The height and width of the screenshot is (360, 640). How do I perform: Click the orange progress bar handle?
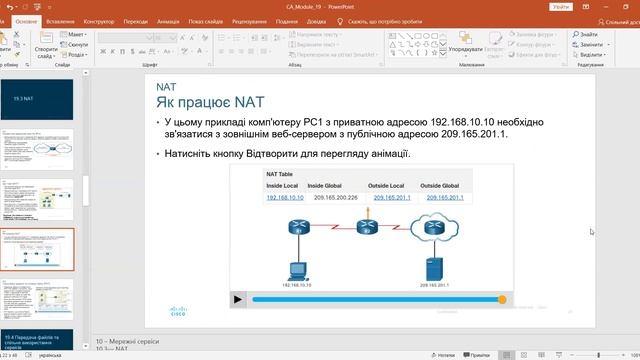click(502, 300)
